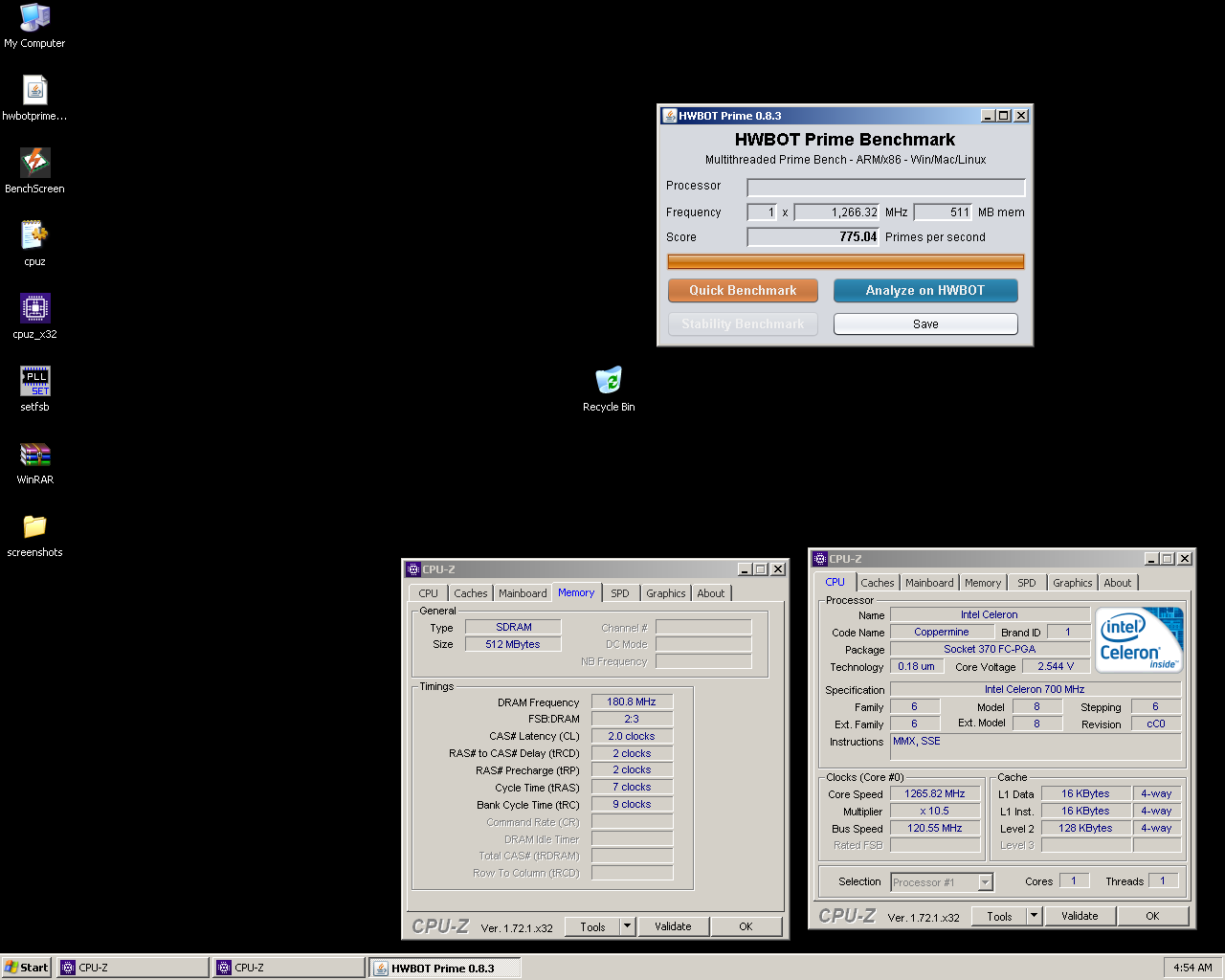This screenshot has width=1225, height=980.
Task: Click the HWBOT Prime title bar Java icon
Action: (670, 116)
